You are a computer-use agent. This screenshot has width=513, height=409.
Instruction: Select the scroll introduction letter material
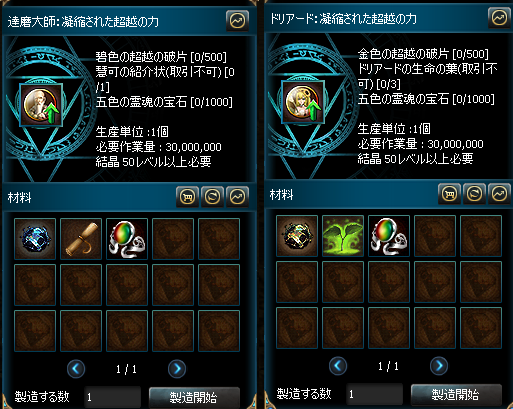coord(81,239)
